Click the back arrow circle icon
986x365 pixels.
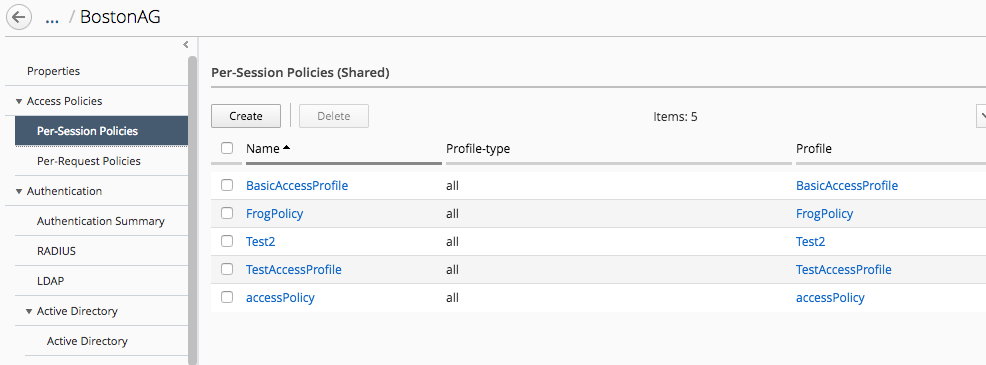click(x=18, y=17)
